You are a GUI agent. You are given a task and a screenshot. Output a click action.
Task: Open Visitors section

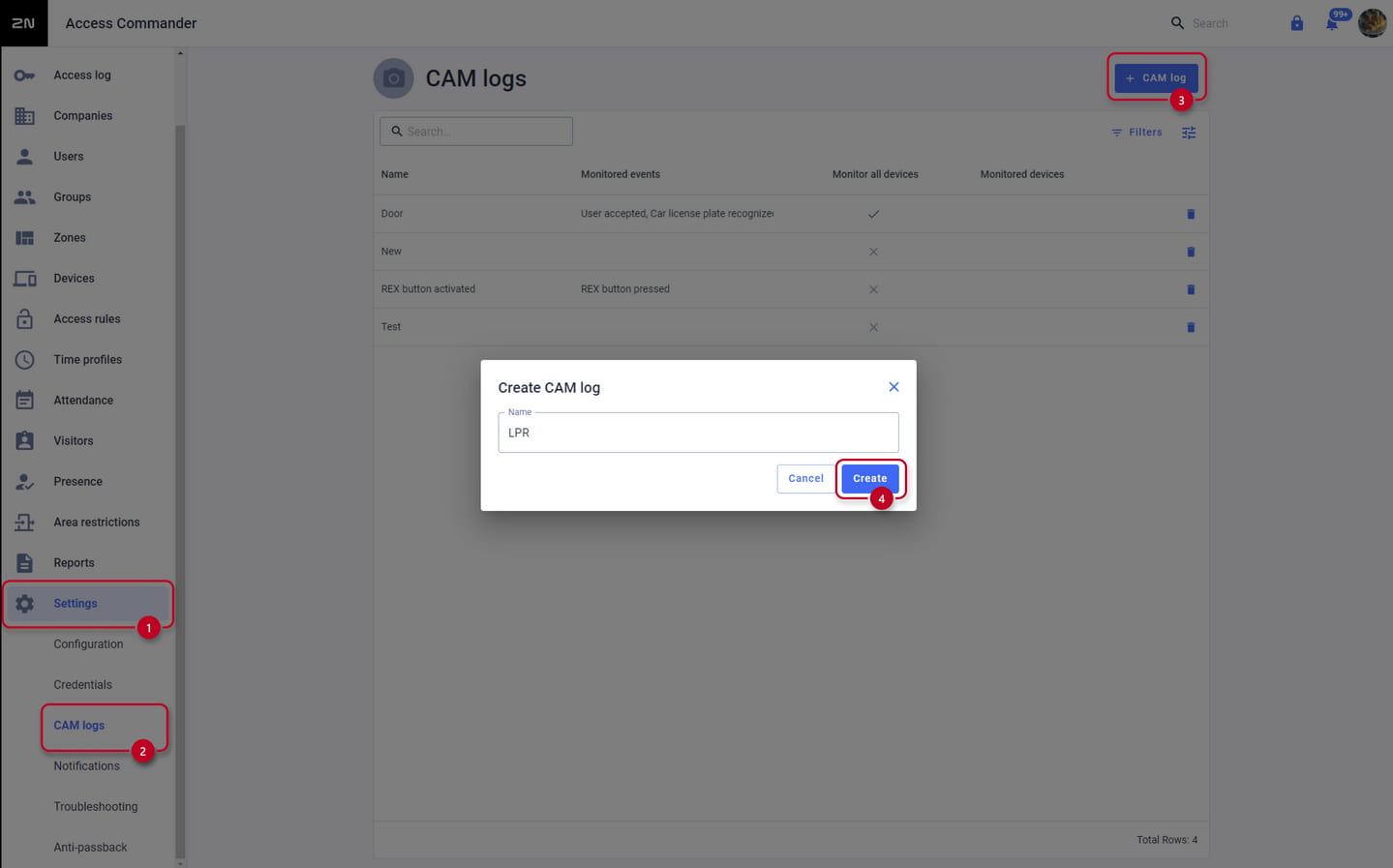tap(74, 440)
